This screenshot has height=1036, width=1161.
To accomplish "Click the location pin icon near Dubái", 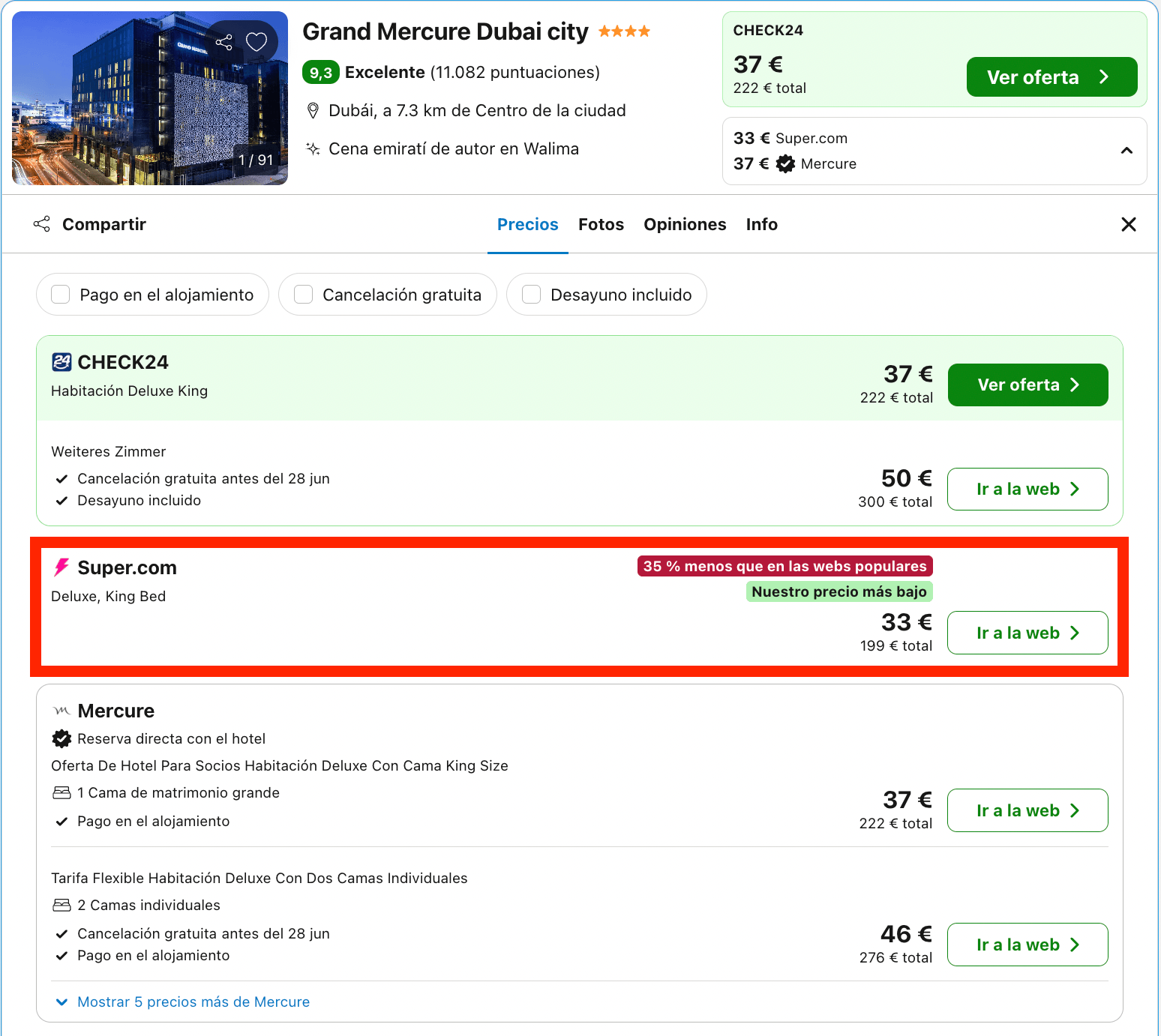I will click(313, 111).
